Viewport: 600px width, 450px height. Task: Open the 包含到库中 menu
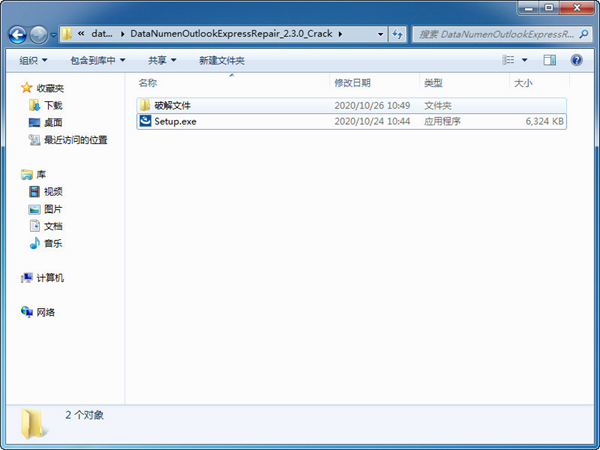(98, 60)
